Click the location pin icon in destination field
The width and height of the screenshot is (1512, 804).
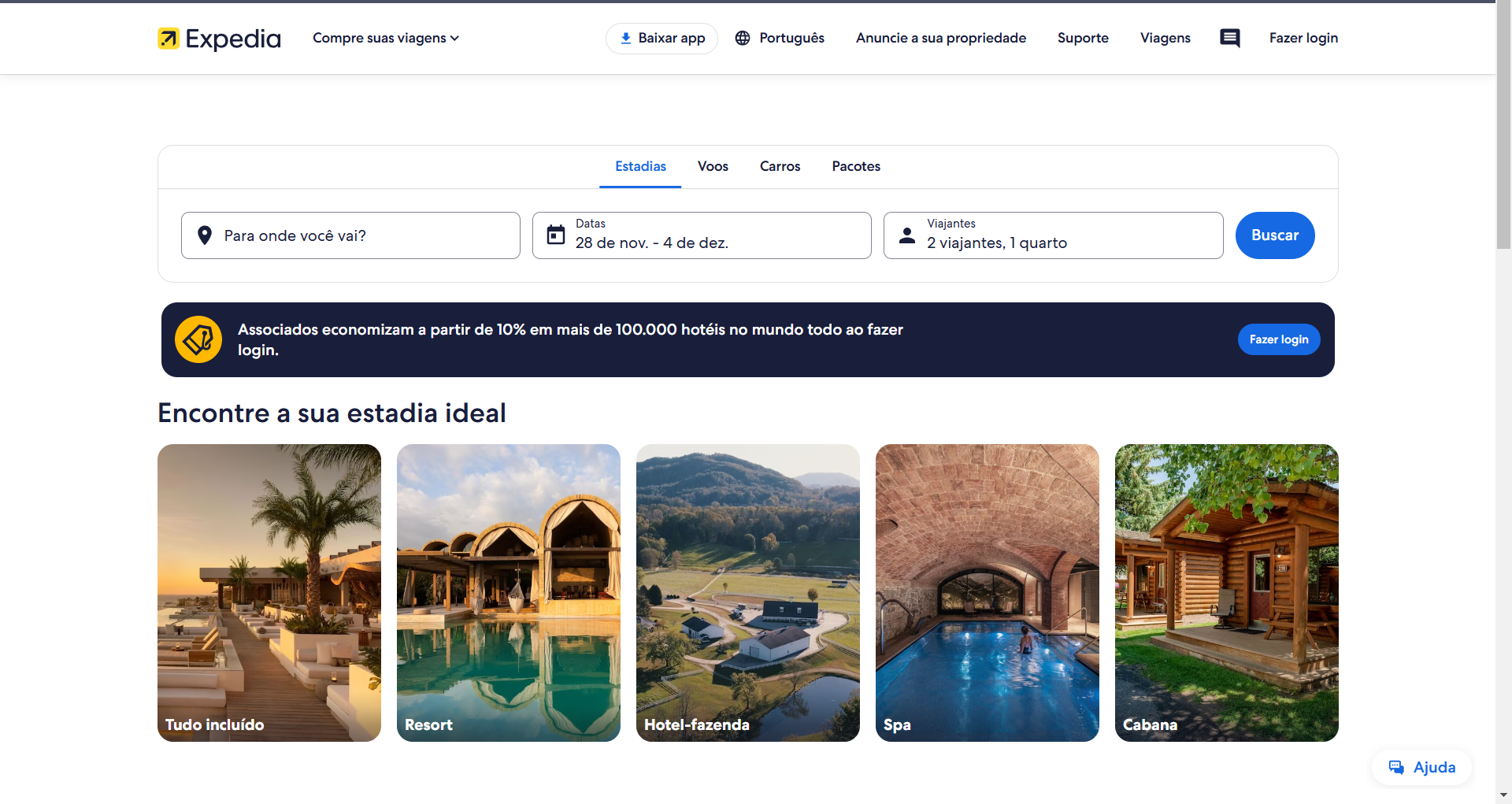205,235
